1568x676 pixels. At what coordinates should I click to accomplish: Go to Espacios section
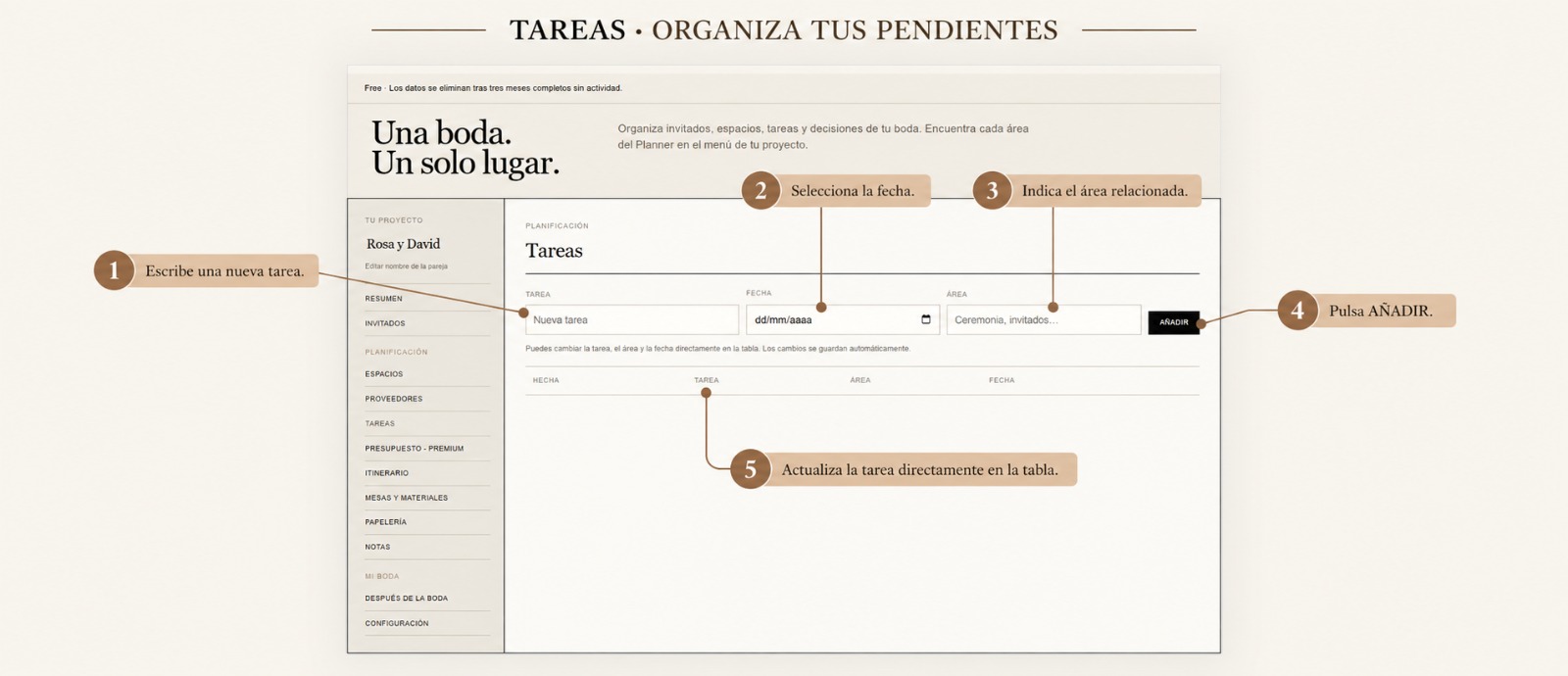384,374
